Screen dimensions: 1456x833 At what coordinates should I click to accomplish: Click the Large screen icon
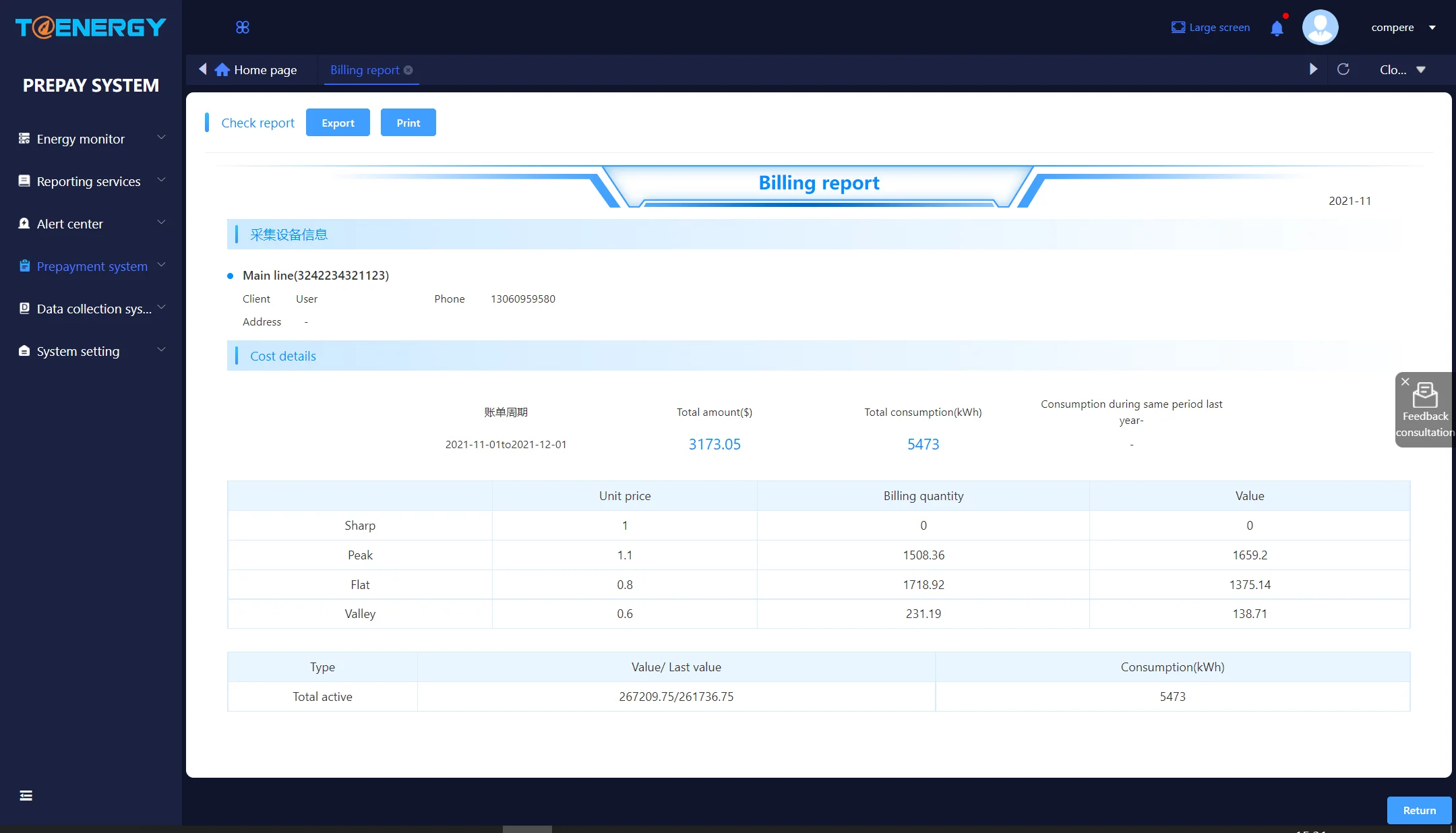pos(1178,28)
